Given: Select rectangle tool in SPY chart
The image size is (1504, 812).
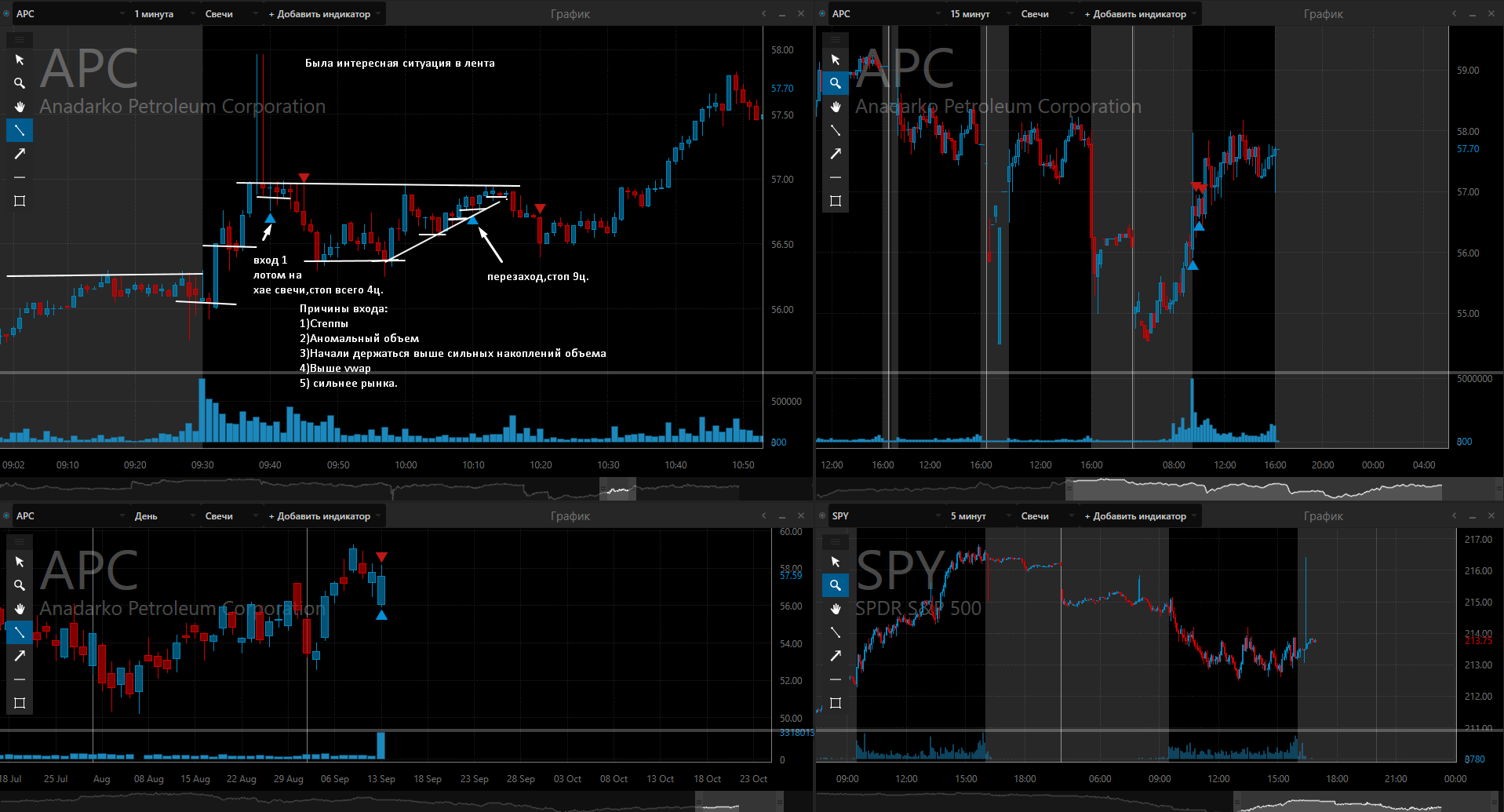Looking at the screenshot, I should pyautogui.click(x=836, y=703).
